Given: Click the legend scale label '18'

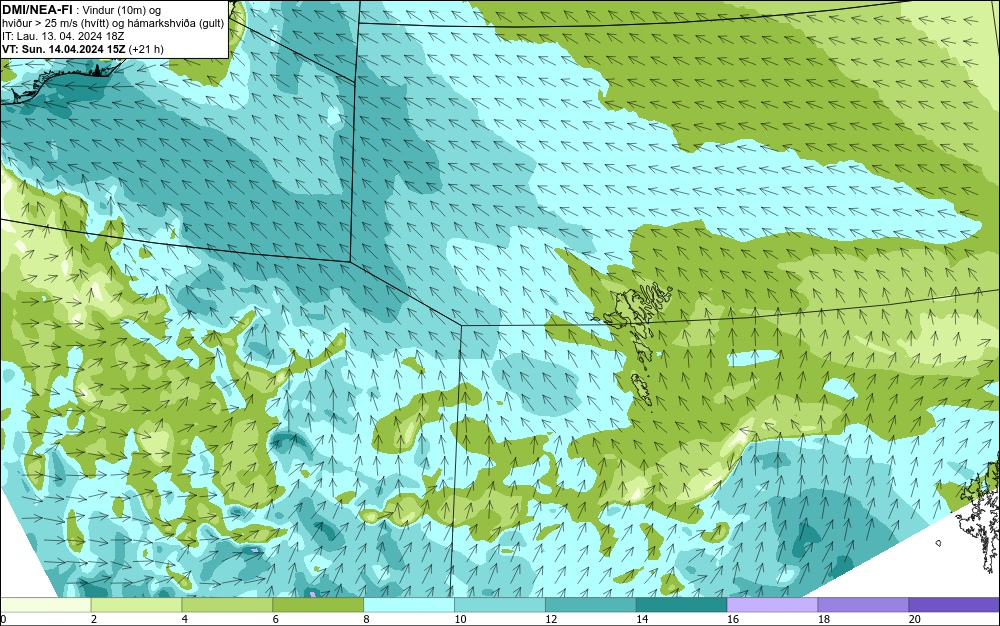Looking at the screenshot, I should point(824,619).
